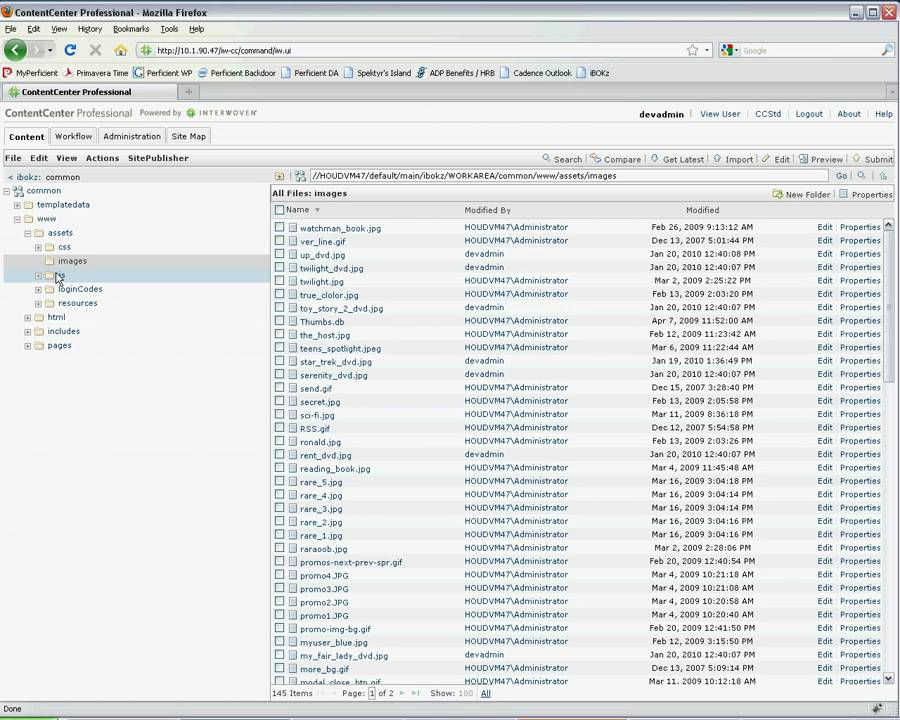Screen dimensions: 900x720
Task: Collapse the assets folder node
Action: 28,234
